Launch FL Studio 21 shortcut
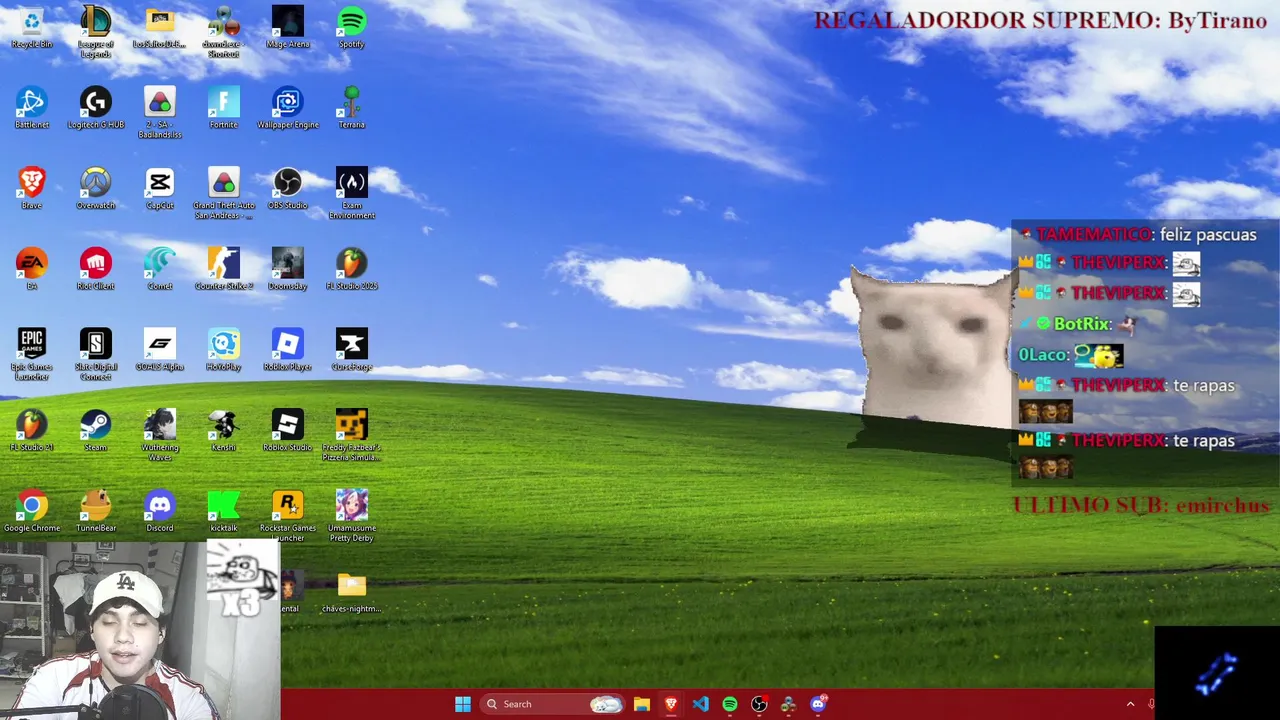This screenshot has width=1280, height=720. [x=32, y=431]
